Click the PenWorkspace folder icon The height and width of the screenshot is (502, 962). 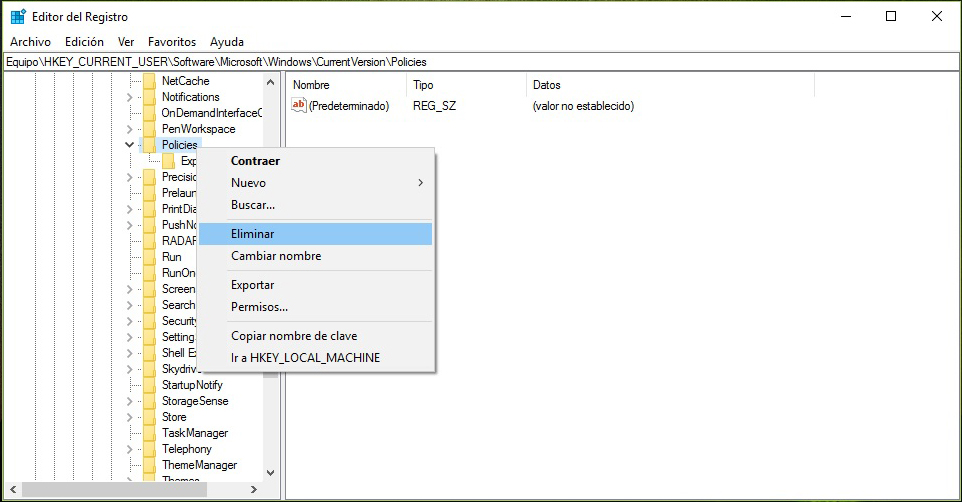click(149, 129)
